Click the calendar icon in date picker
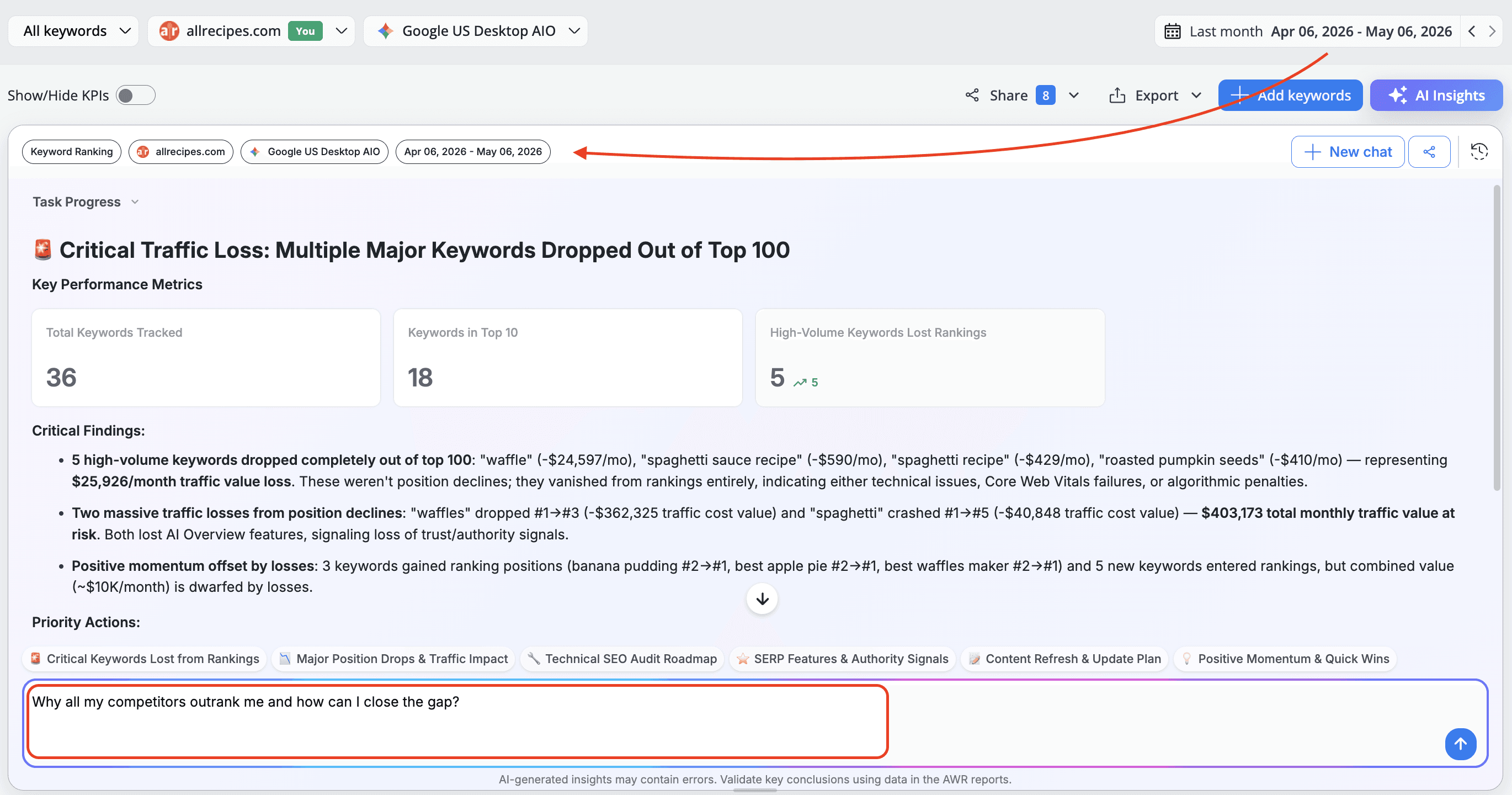The height and width of the screenshot is (795, 1512). tap(1172, 31)
